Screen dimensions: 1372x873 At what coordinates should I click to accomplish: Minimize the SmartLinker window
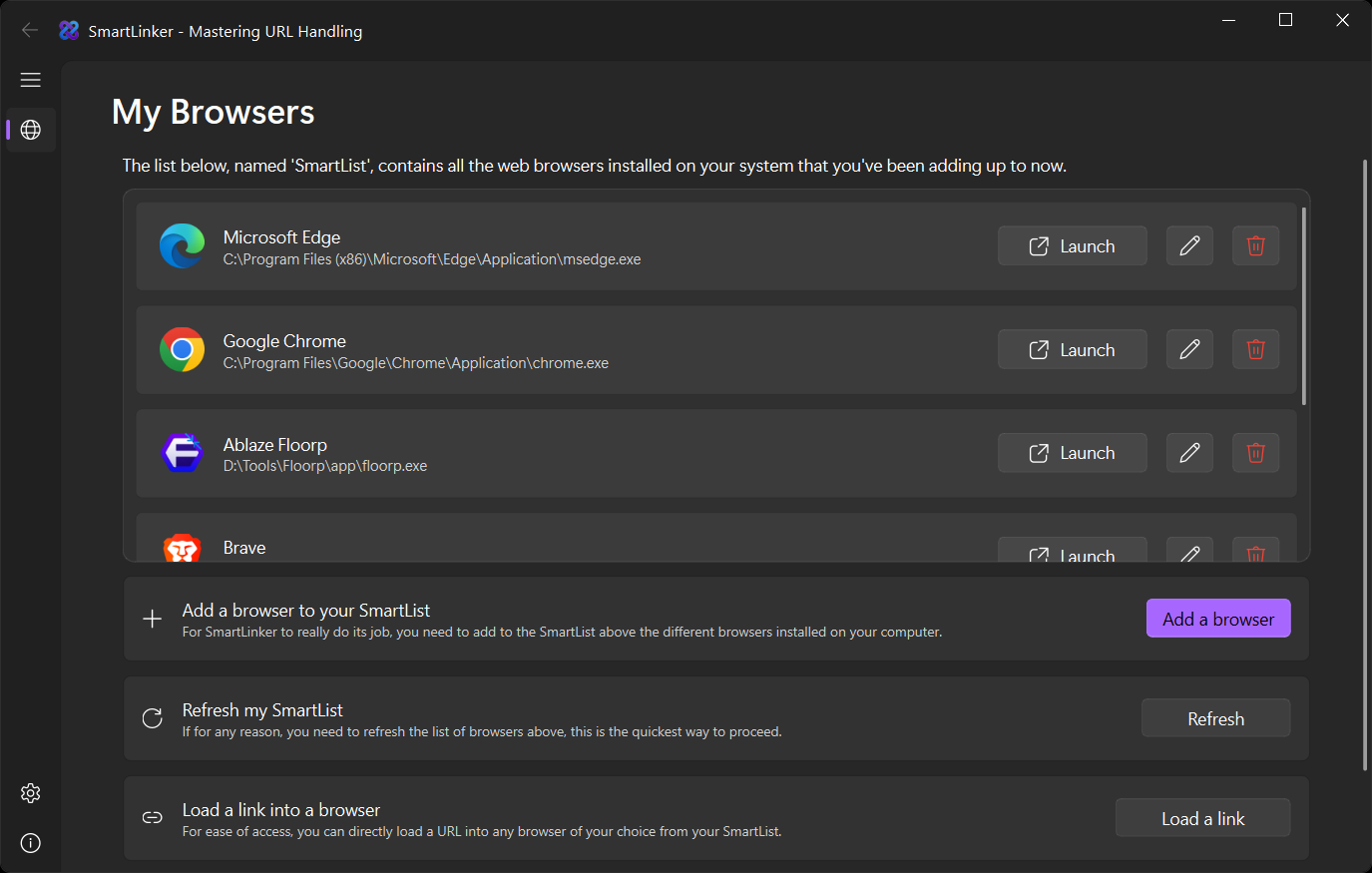1229,20
